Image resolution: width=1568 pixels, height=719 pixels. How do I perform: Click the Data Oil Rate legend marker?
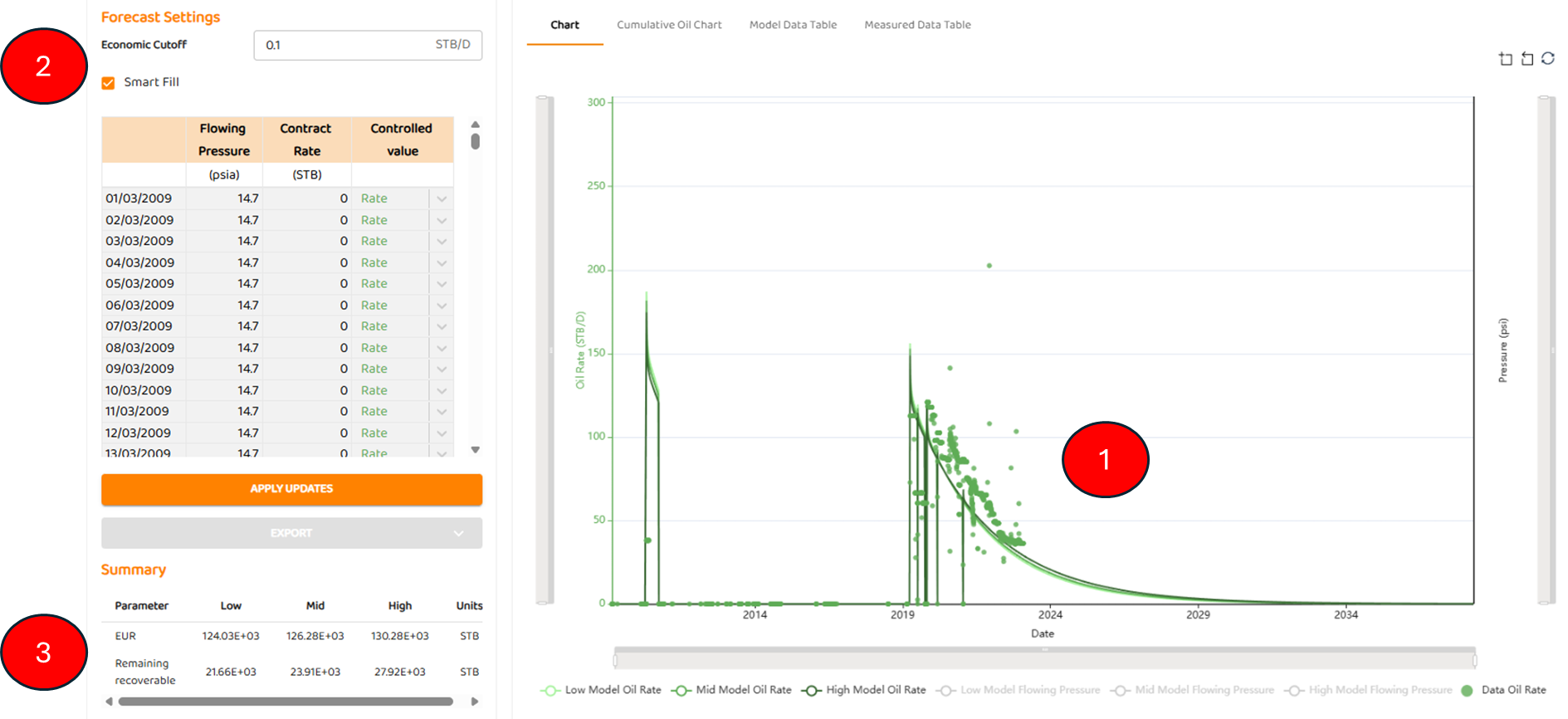pos(1467,691)
